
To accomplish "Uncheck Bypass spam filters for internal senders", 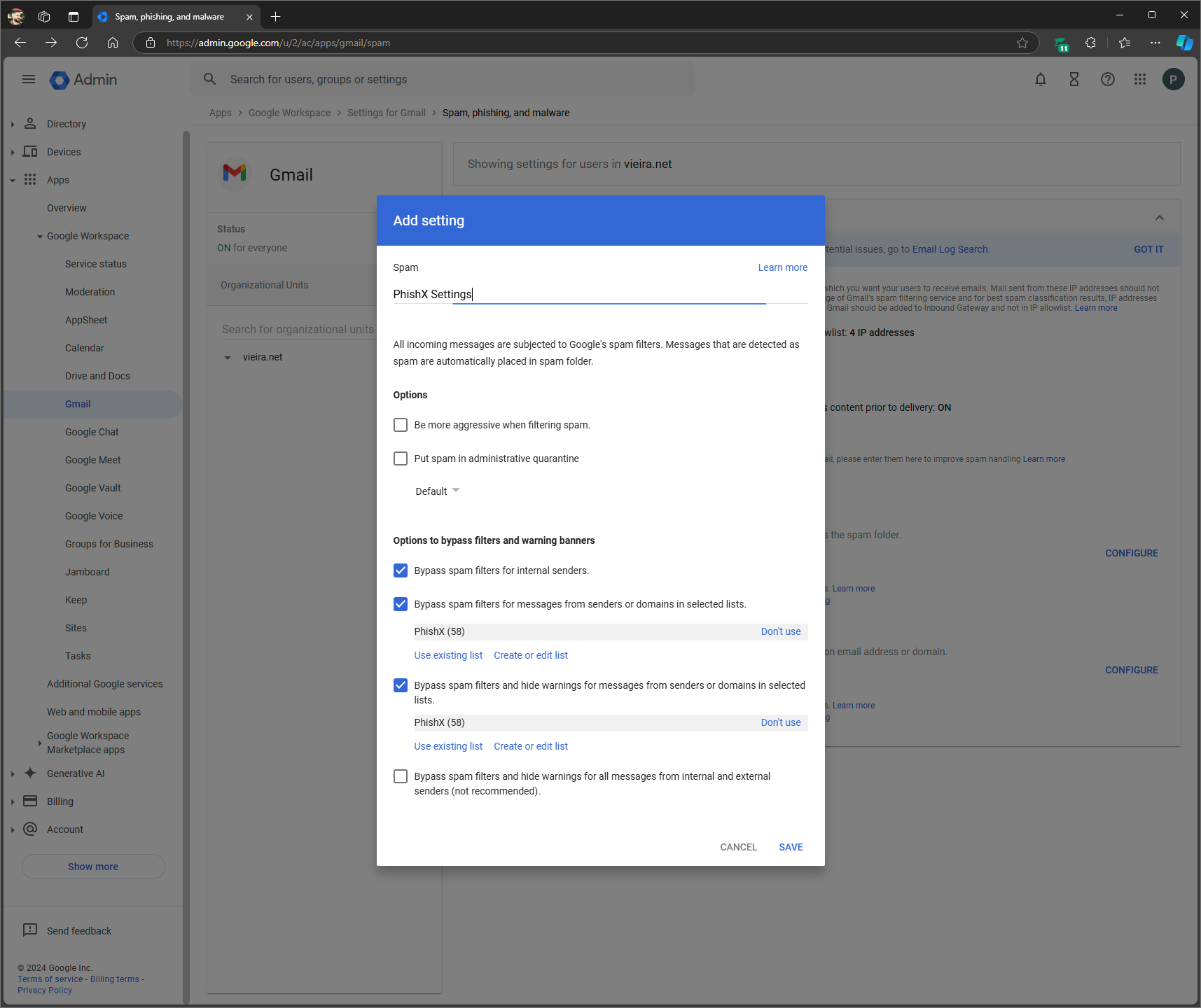I will click(401, 570).
